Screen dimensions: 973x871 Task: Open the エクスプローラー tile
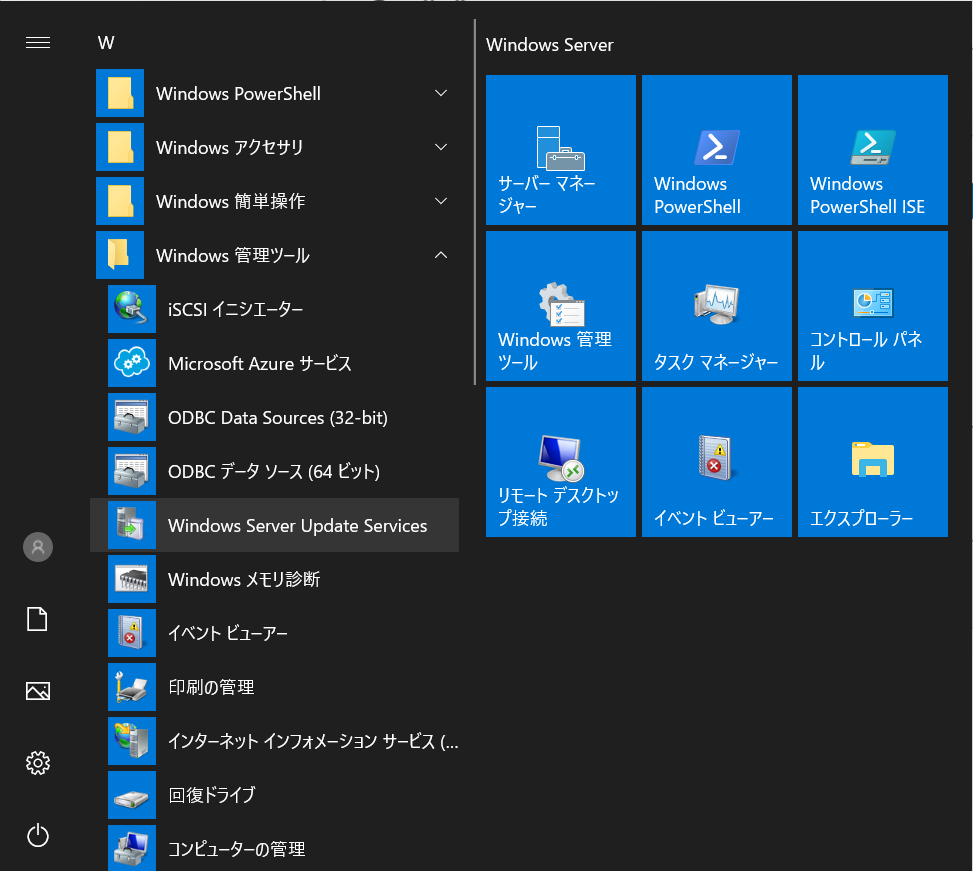872,462
